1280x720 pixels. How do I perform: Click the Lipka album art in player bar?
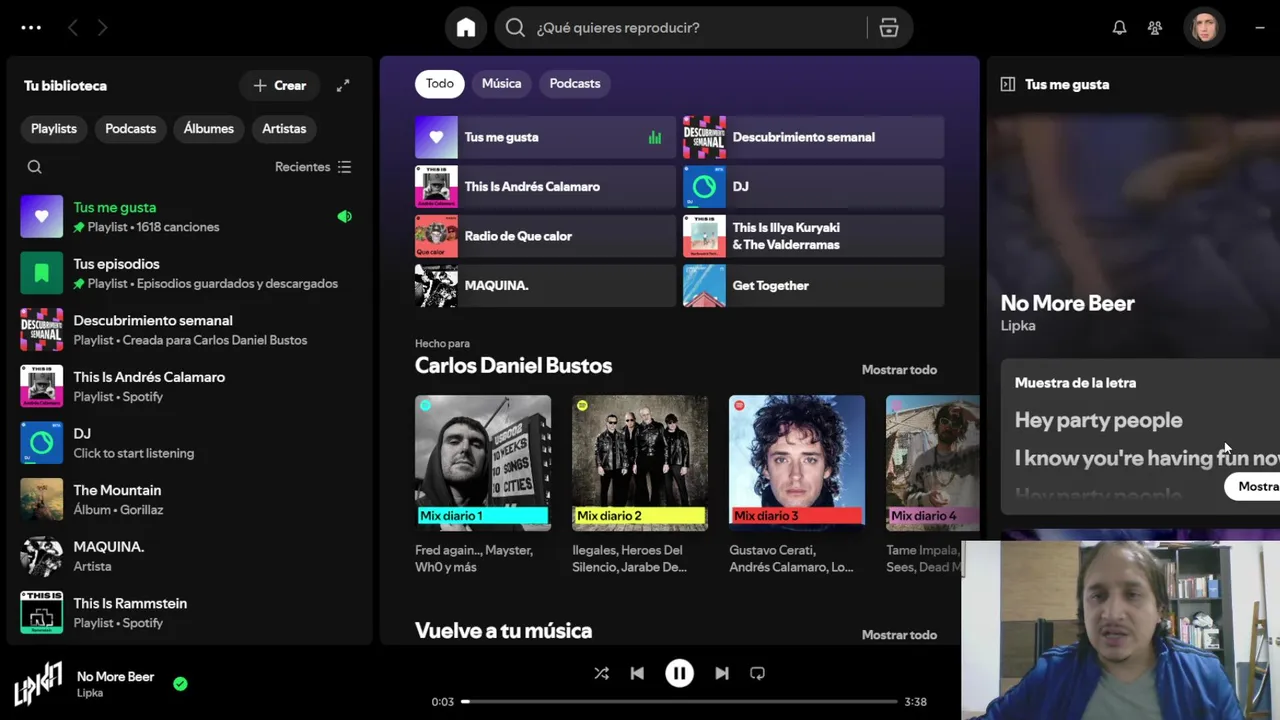(x=38, y=684)
